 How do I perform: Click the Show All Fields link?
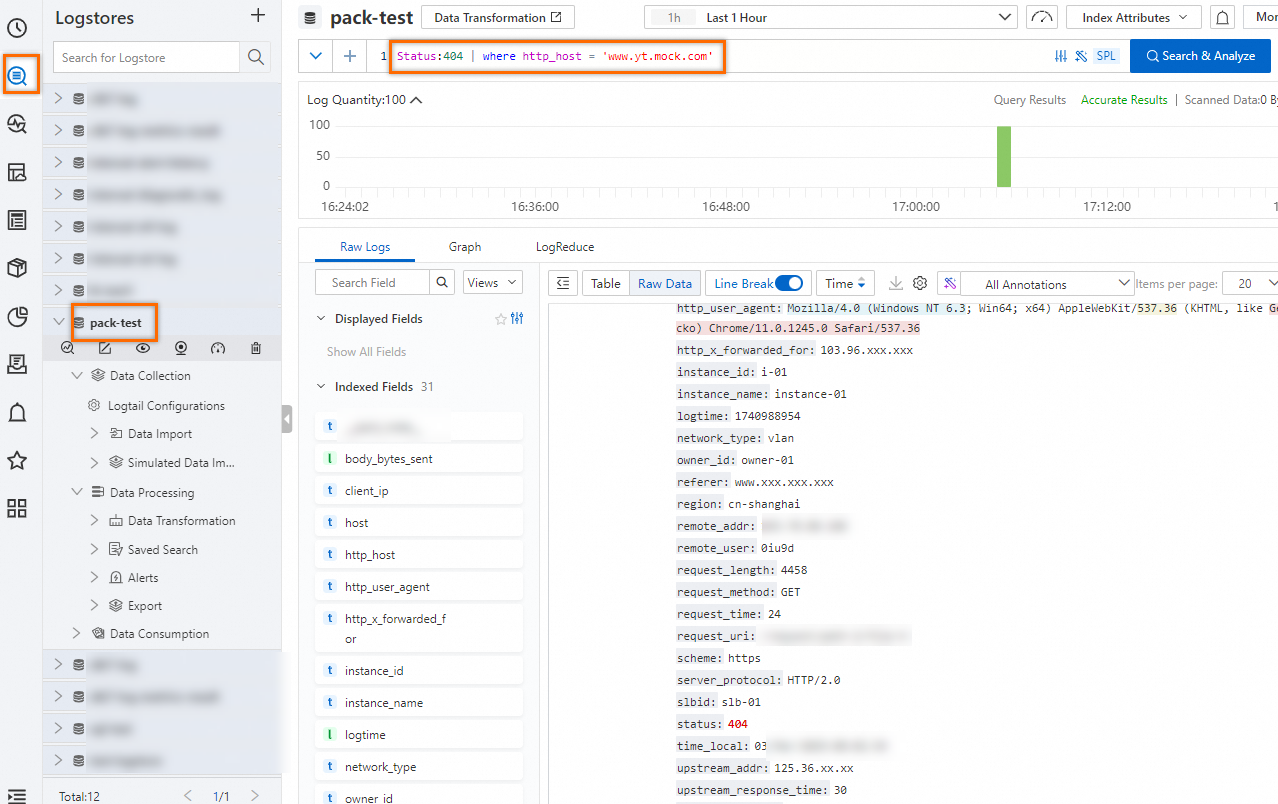(366, 352)
